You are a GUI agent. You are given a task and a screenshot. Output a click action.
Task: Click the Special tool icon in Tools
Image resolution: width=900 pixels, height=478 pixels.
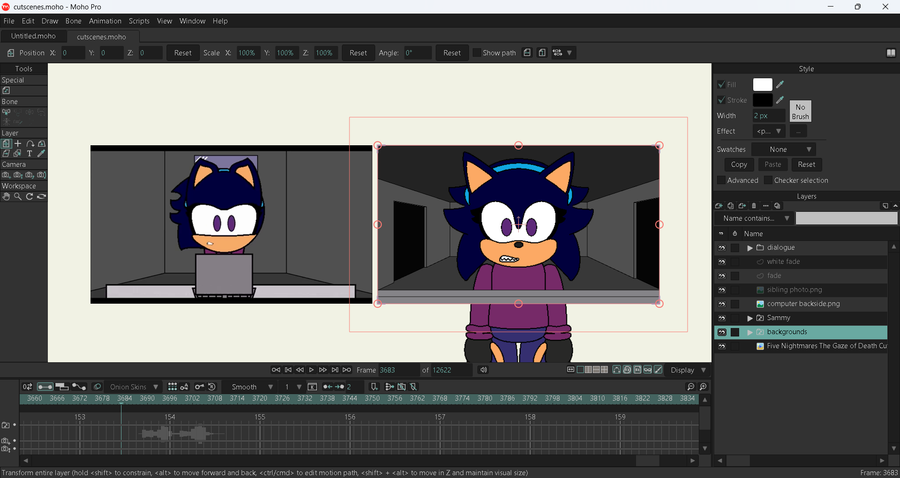coord(6,91)
